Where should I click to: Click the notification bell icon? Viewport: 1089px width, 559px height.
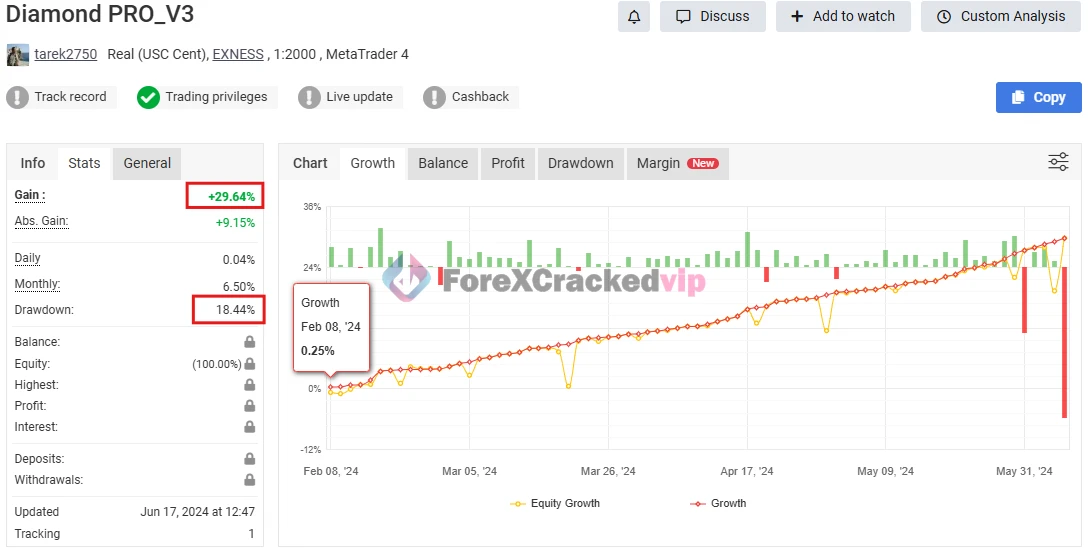pyautogui.click(x=634, y=16)
